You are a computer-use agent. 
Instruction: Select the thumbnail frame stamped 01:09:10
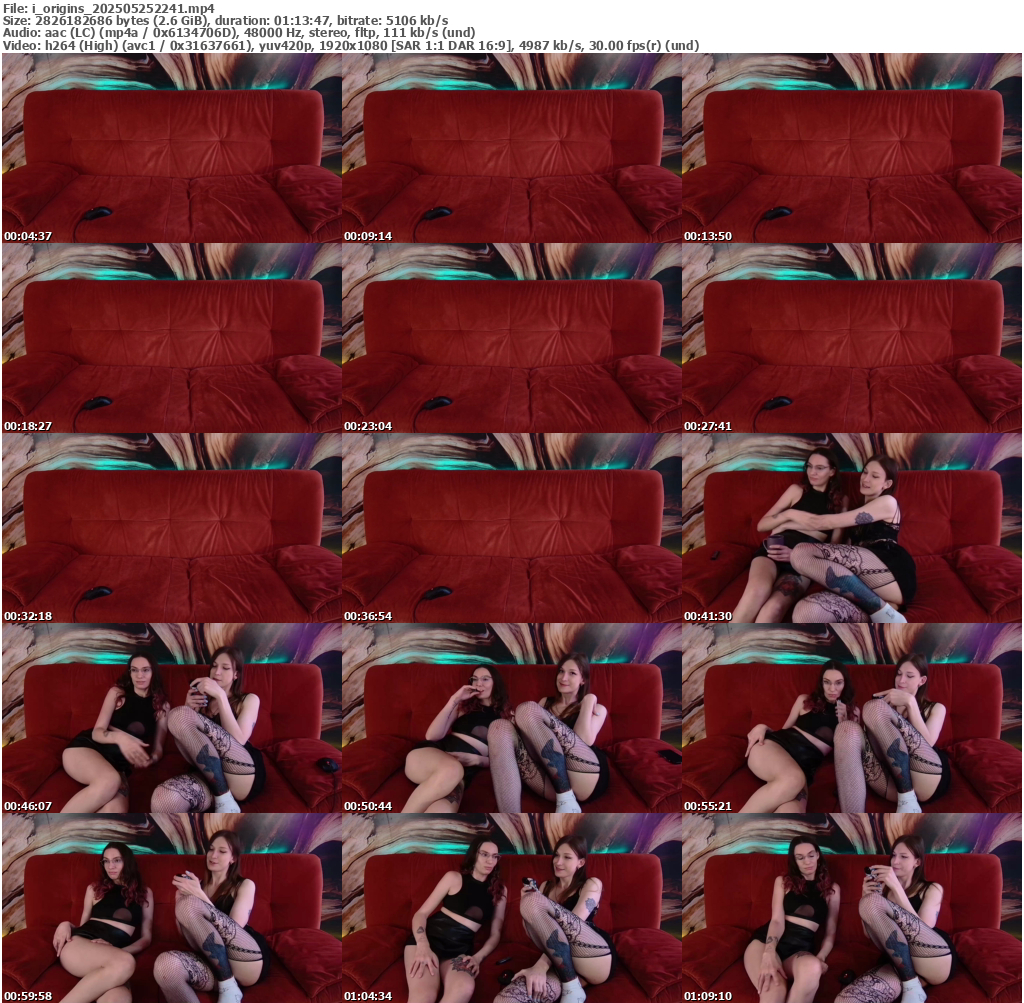pyautogui.click(x=852, y=908)
